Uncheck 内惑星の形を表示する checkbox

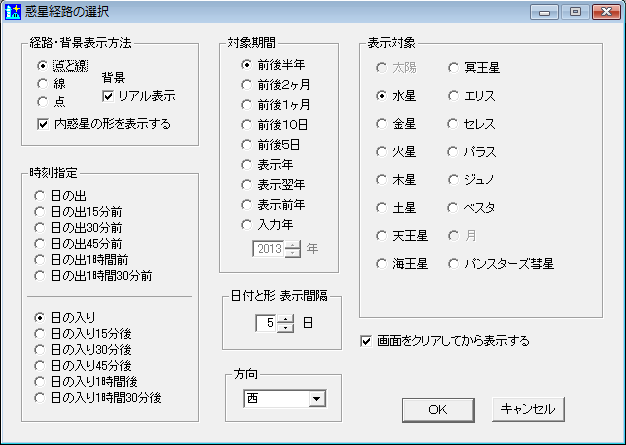click(43, 124)
